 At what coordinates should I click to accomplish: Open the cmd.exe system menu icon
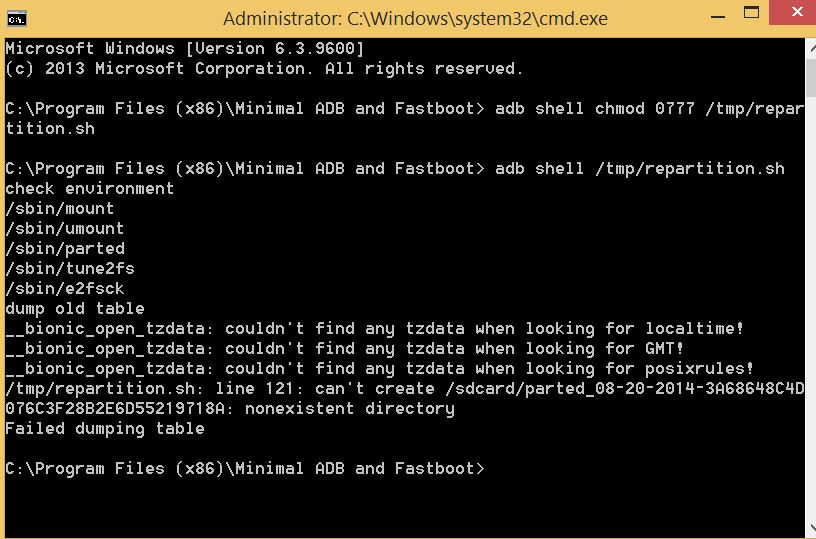[x=17, y=19]
